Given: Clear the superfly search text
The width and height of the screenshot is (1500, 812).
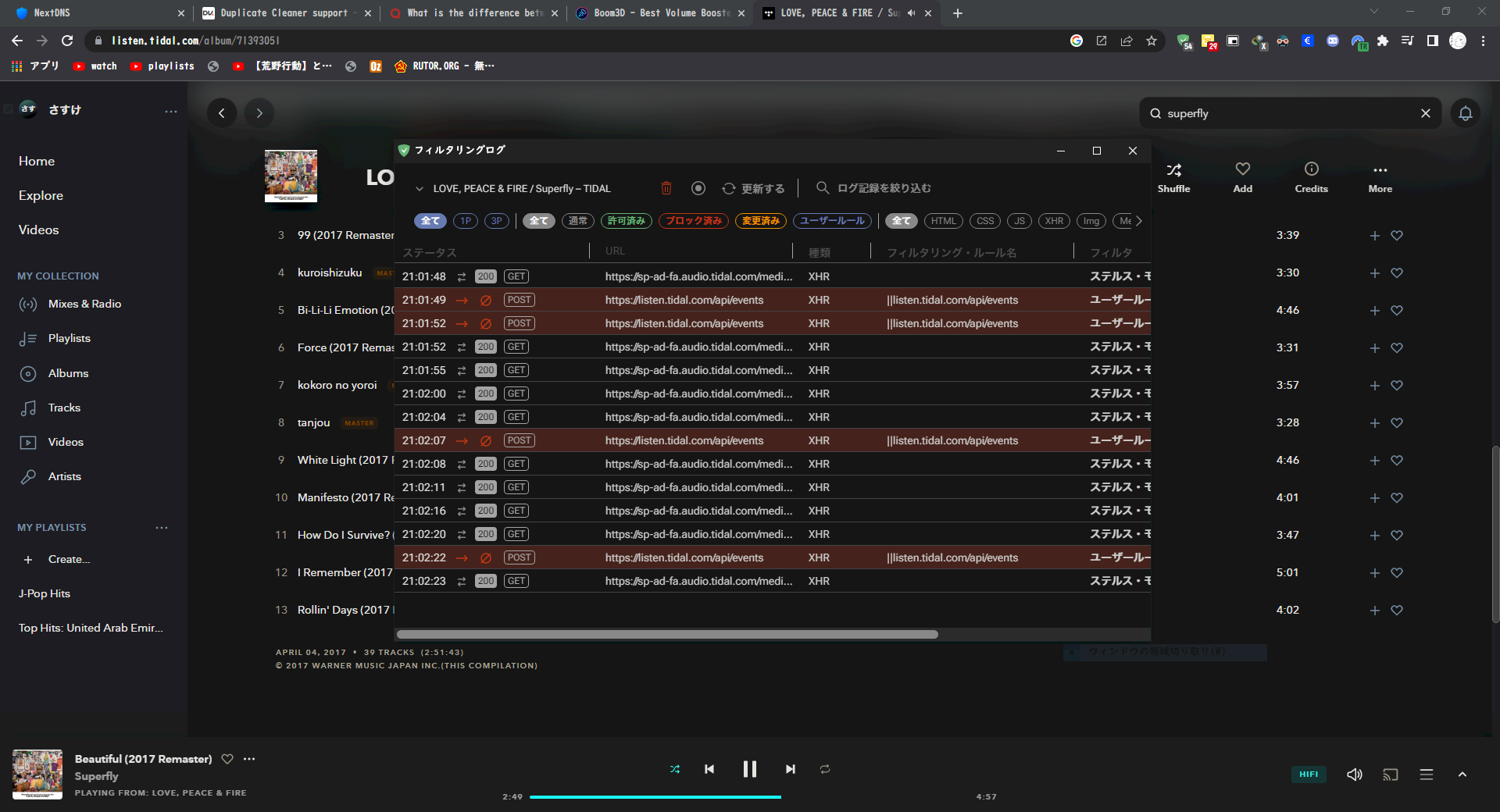Looking at the screenshot, I should point(1426,113).
